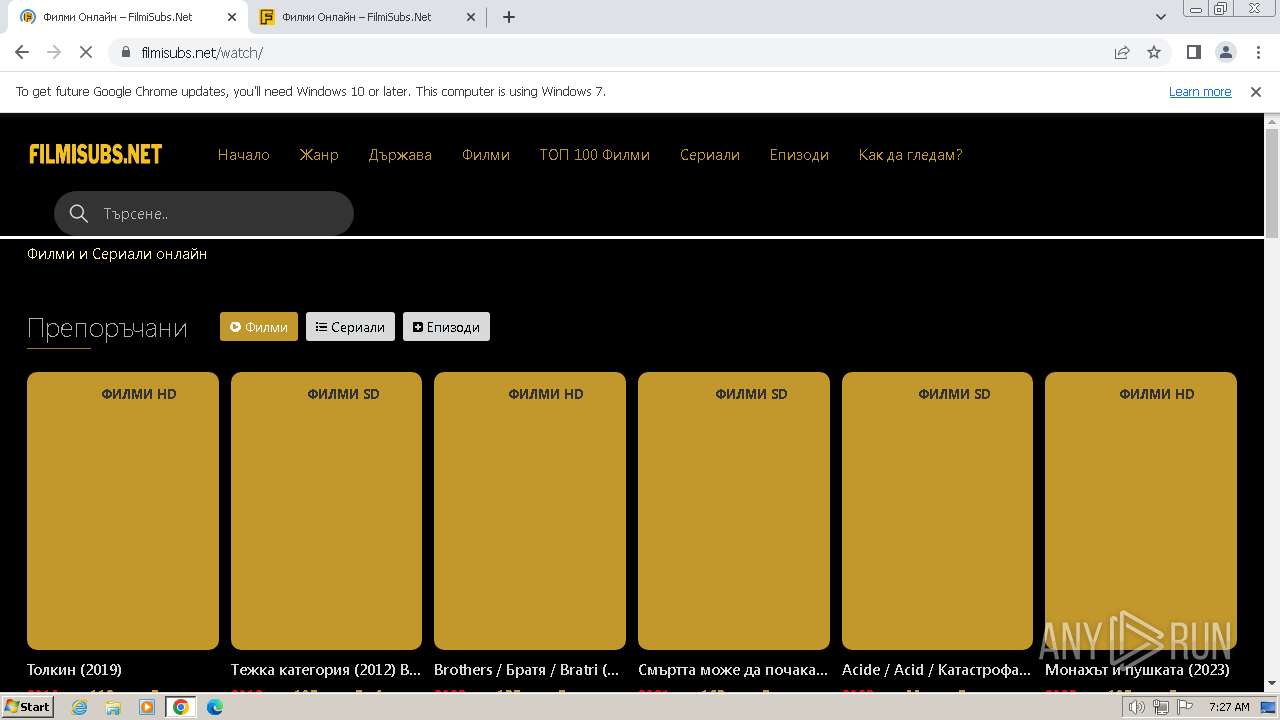
Task: Open the Епизоди menu item
Action: click(799, 154)
